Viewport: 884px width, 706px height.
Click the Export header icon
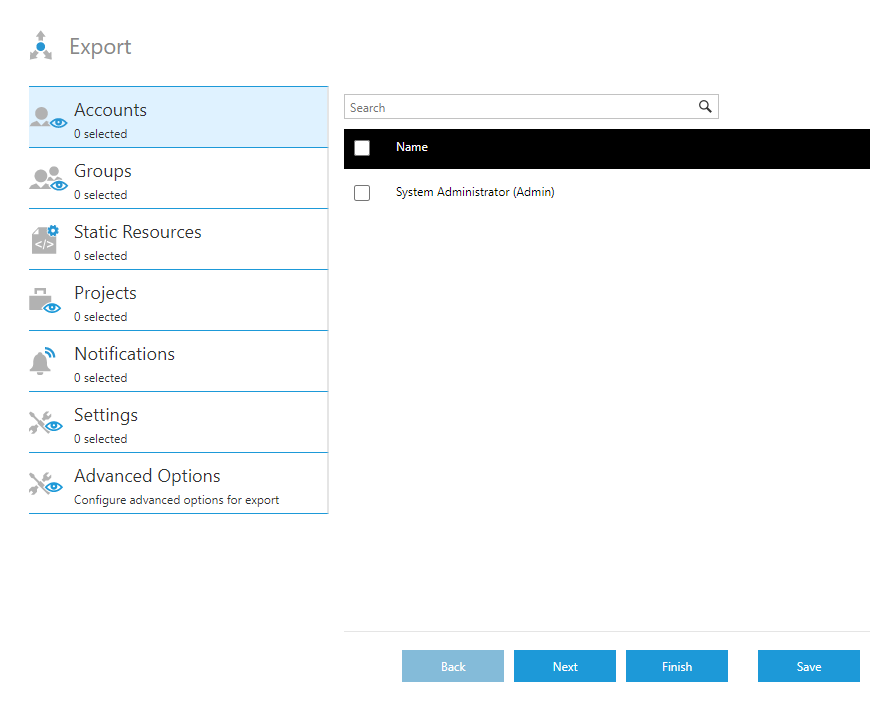point(41,46)
